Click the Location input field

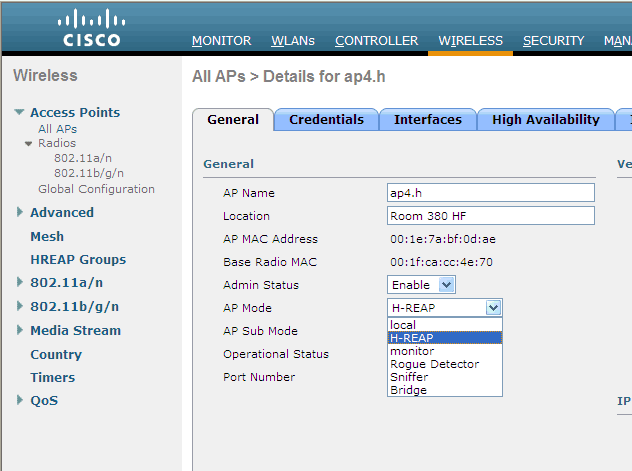(x=491, y=216)
